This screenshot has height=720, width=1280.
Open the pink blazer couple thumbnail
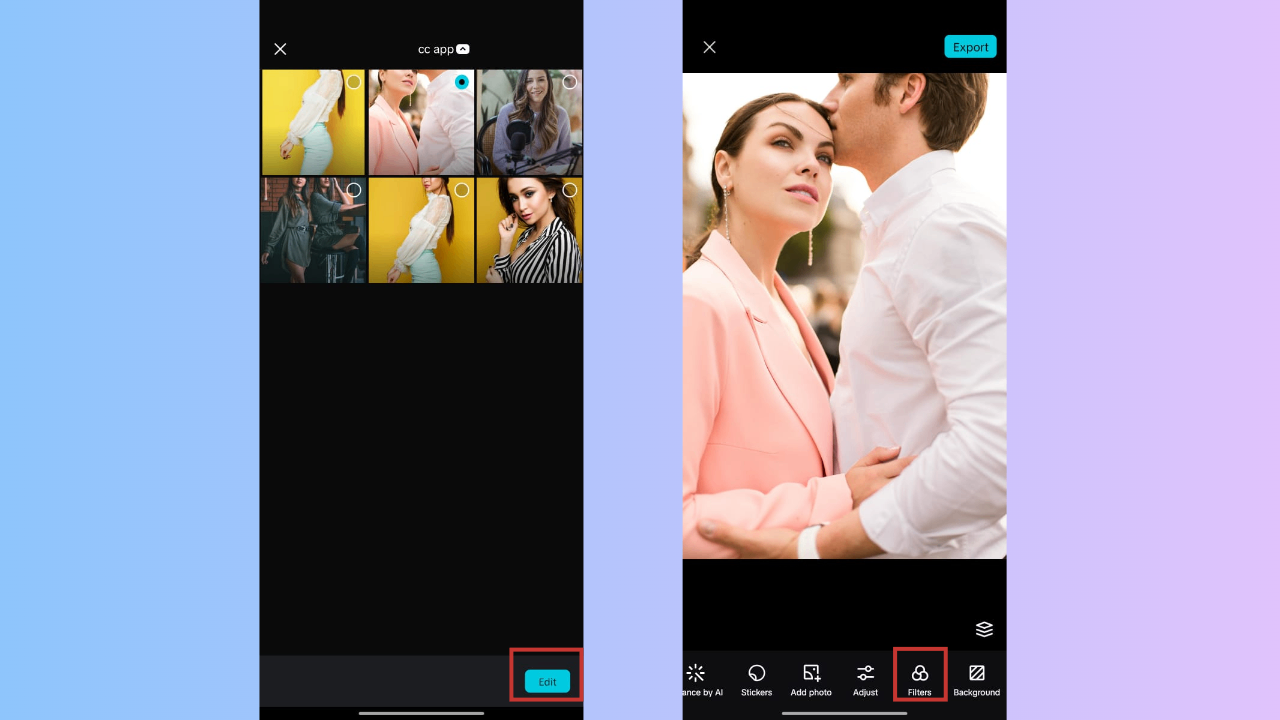click(421, 122)
